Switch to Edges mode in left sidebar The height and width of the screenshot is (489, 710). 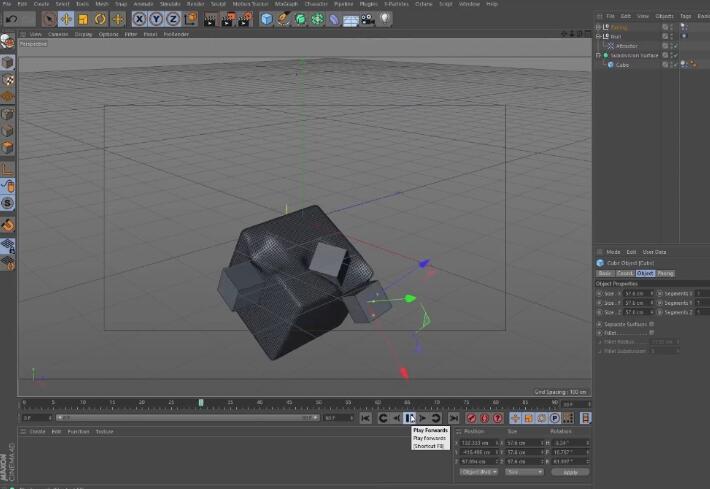tap(7, 131)
